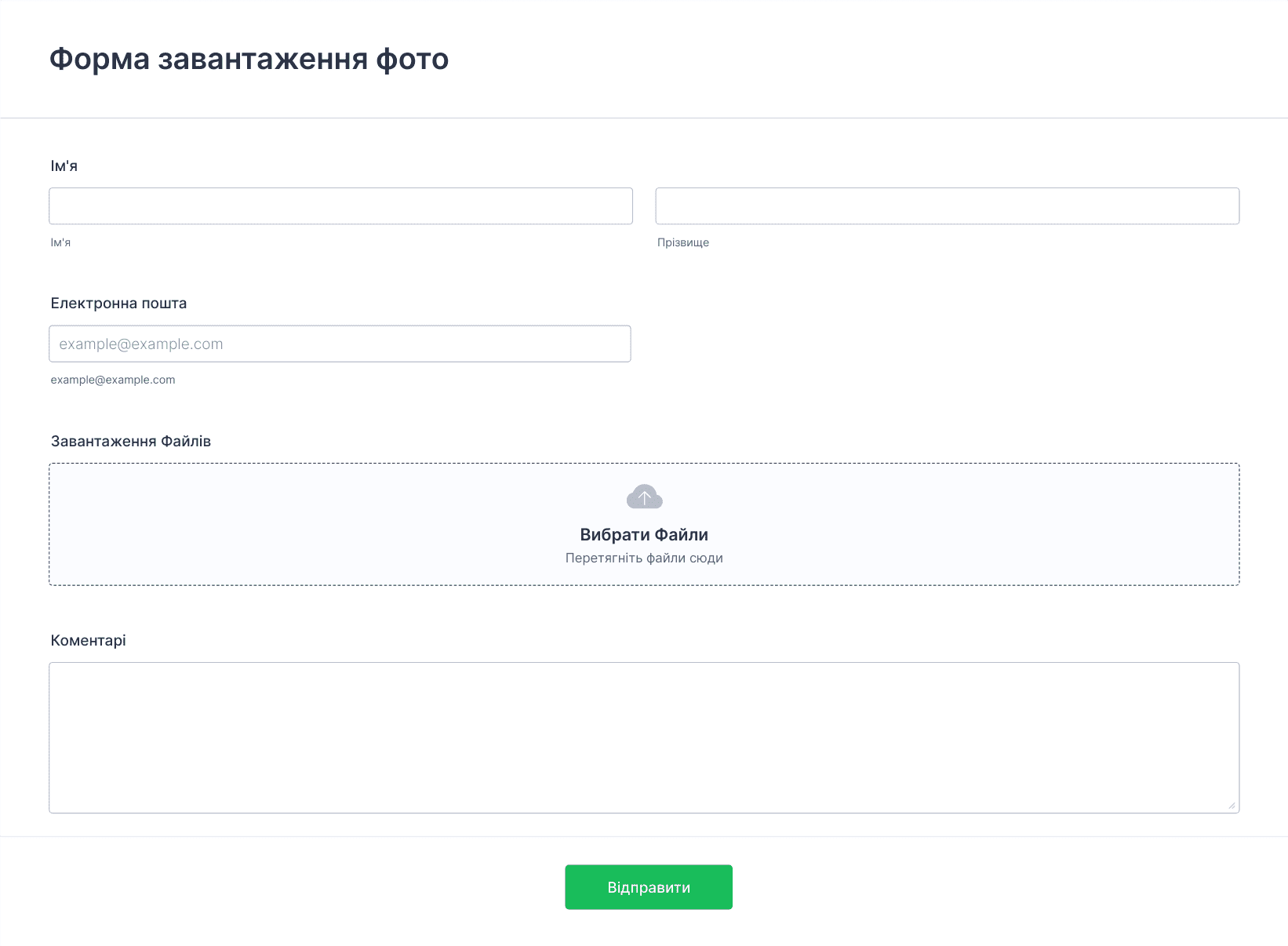Click the Вибрати Файли text
The width and height of the screenshot is (1288, 946).
(644, 535)
